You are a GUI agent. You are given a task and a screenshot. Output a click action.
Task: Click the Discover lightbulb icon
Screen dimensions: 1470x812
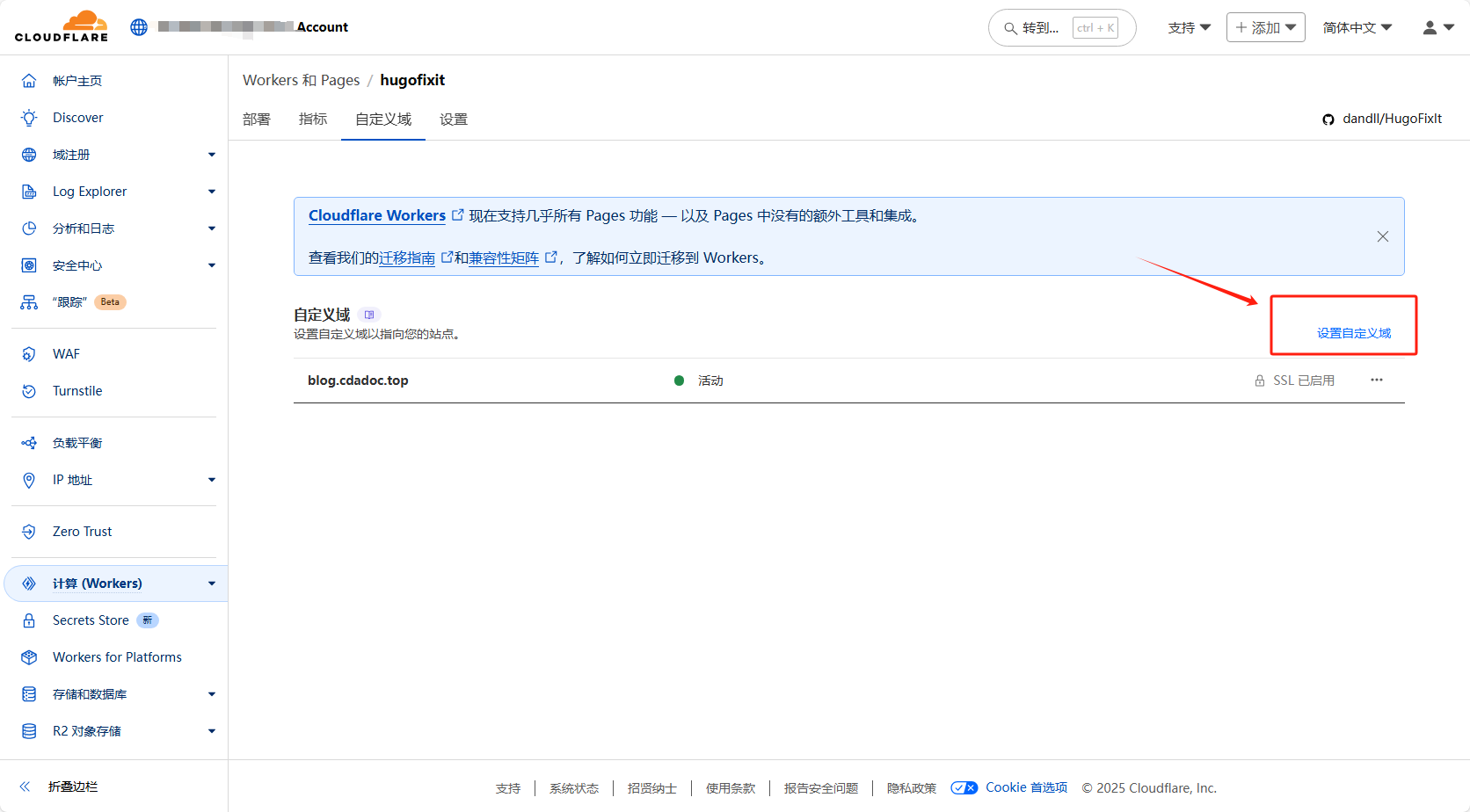(x=29, y=118)
